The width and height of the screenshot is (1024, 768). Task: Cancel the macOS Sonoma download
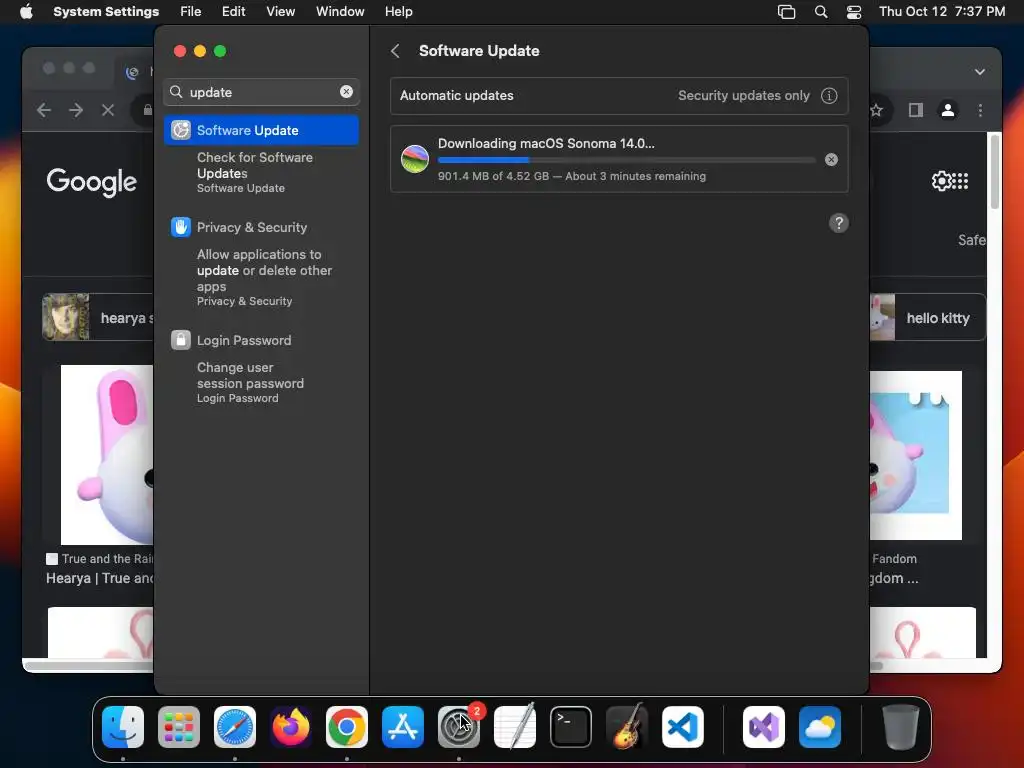(x=831, y=159)
